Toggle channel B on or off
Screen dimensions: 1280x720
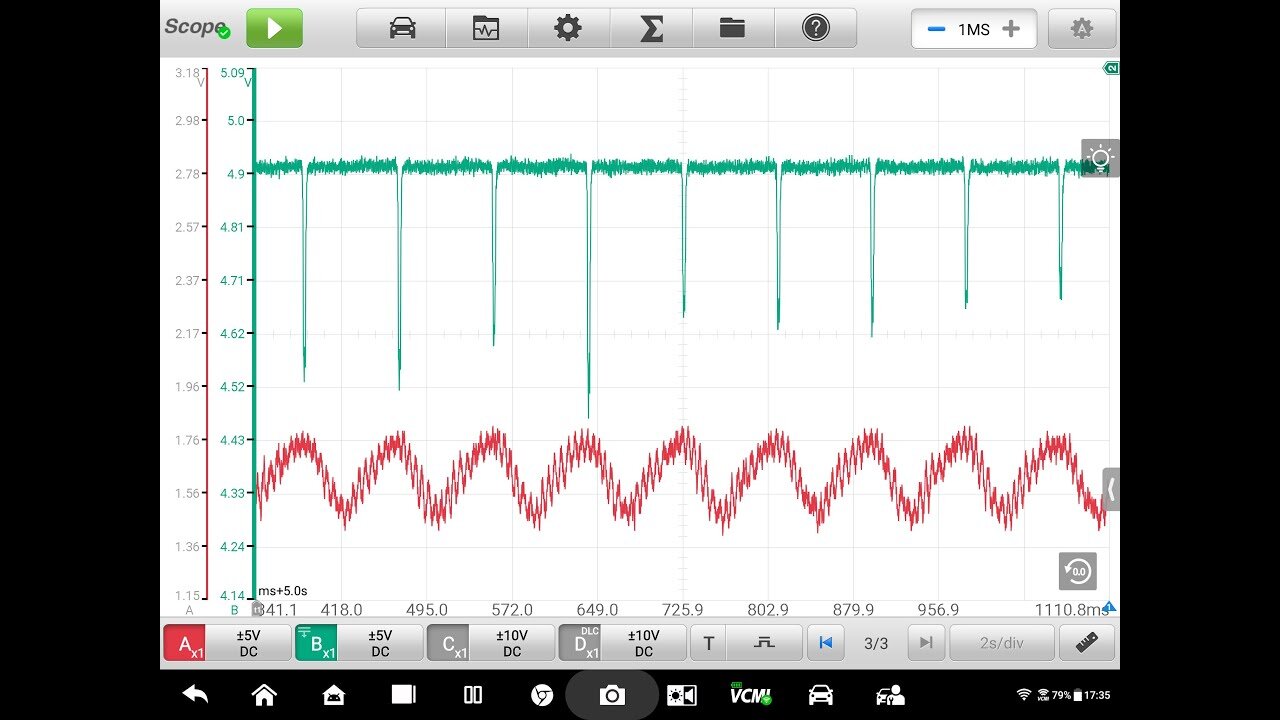(315, 643)
